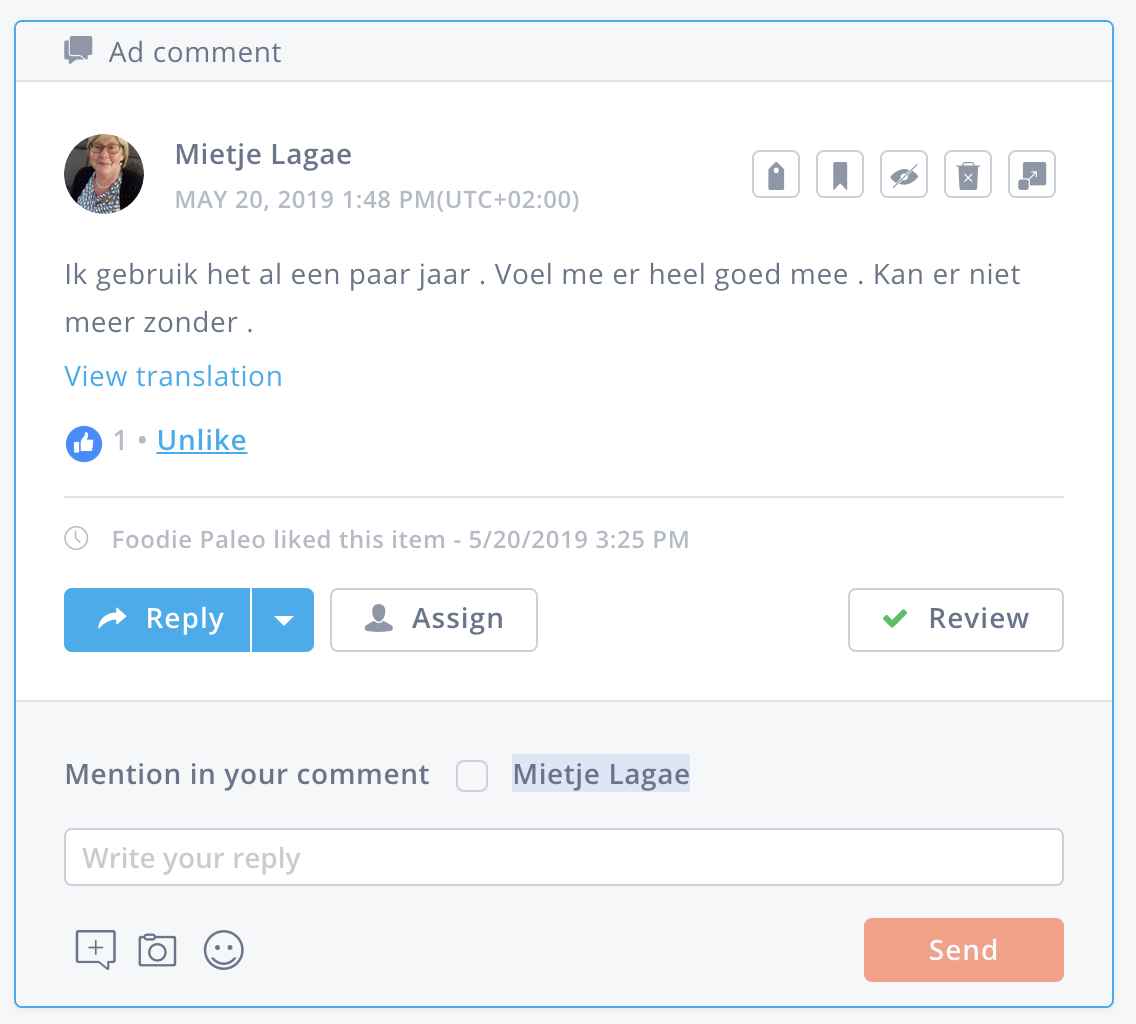Bookmark the comment with the bookmark icon
This screenshot has width=1136, height=1024.
pos(840,175)
